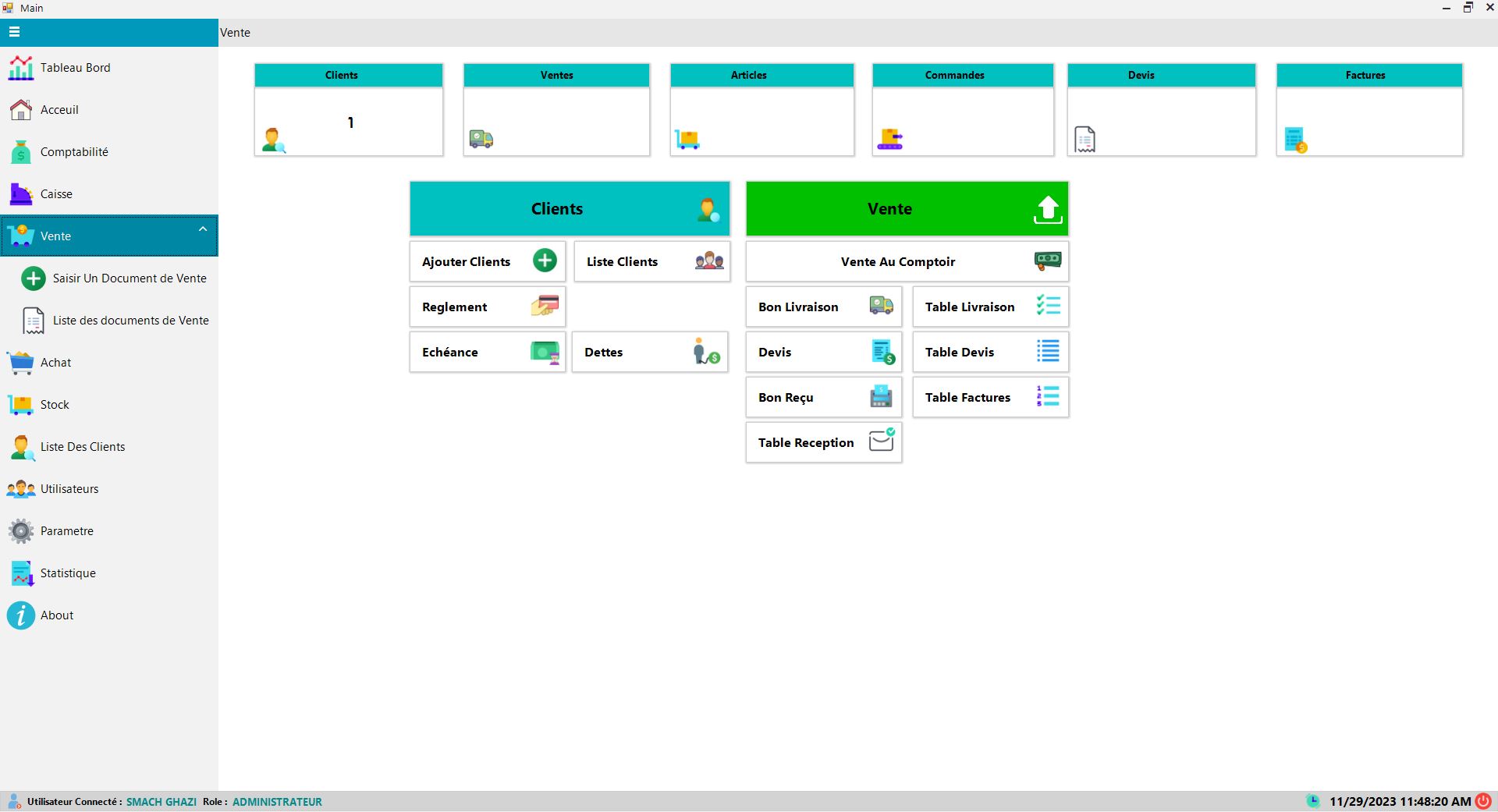Viewport: 1498px width, 812px height.
Task: Click the SMACH GHAZI user name
Action: tap(162, 802)
